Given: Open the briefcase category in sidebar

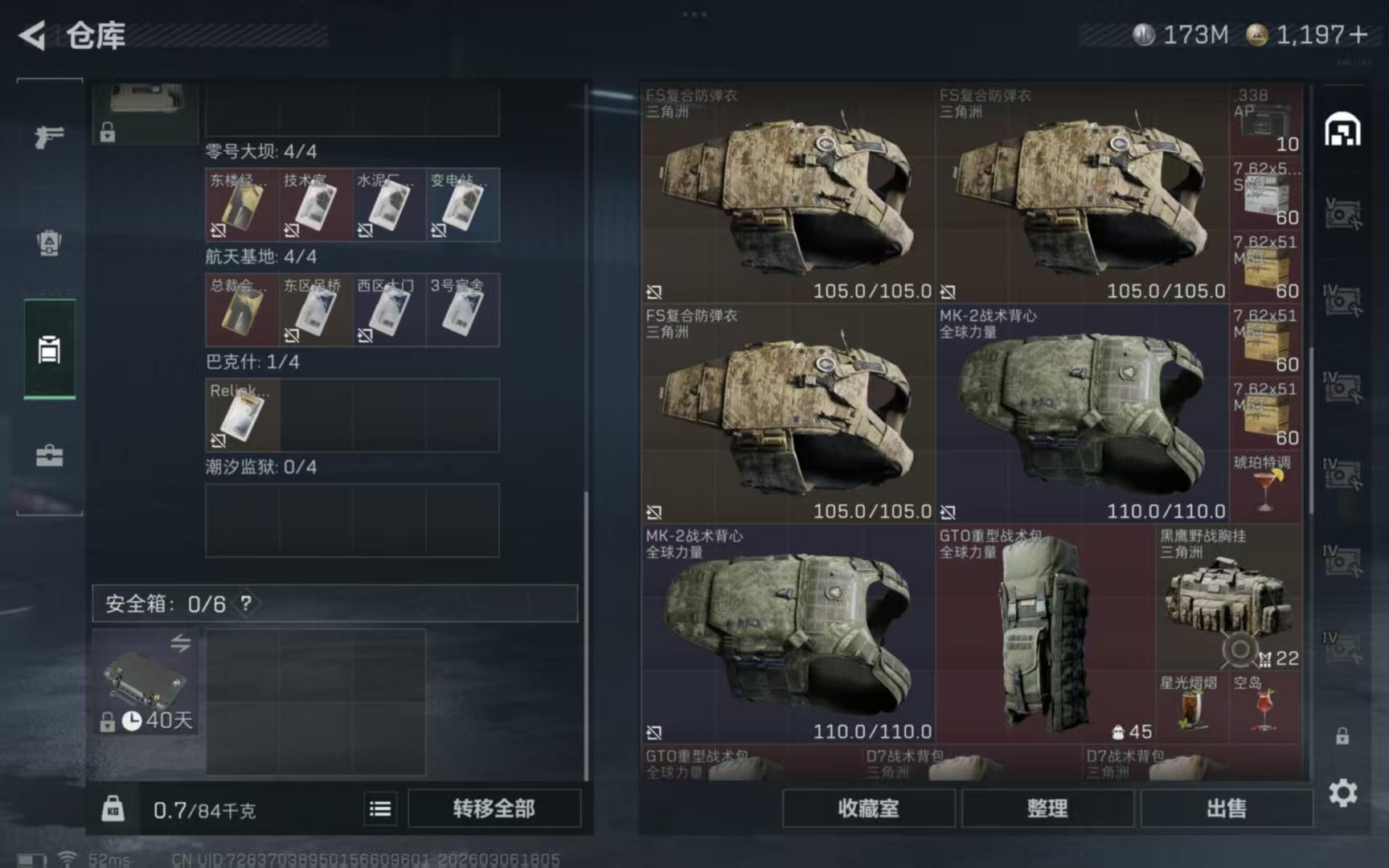Looking at the screenshot, I should point(49,456).
